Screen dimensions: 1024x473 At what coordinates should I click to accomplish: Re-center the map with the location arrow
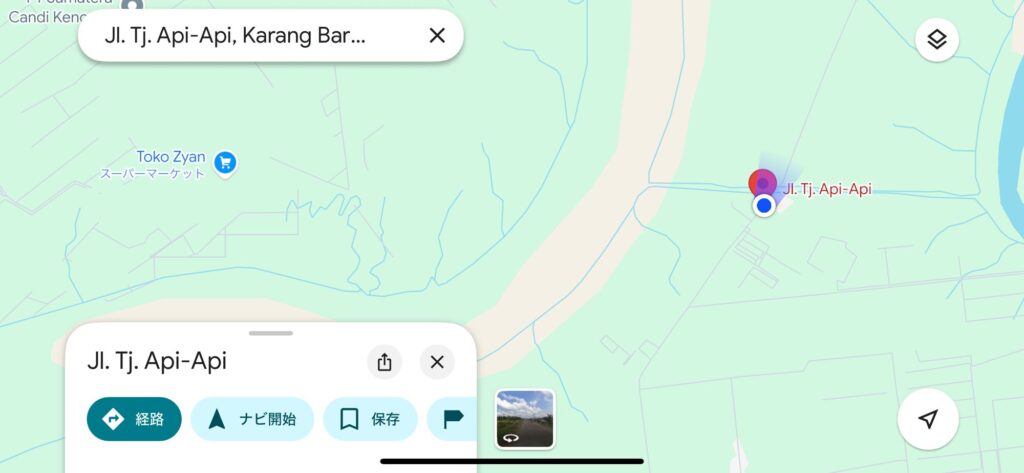pos(928,419)
